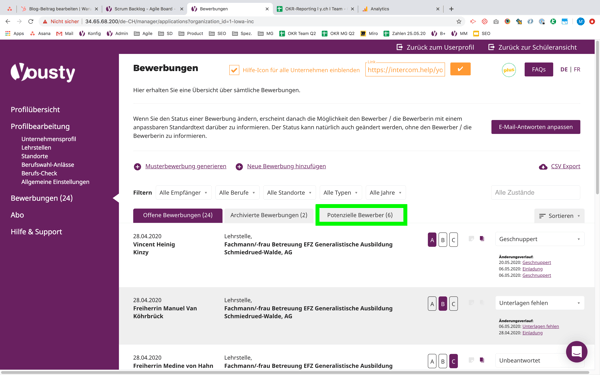Open the Intercom chat bubble
This screenshot has width=600, height=375.
[x=577, y=351]
